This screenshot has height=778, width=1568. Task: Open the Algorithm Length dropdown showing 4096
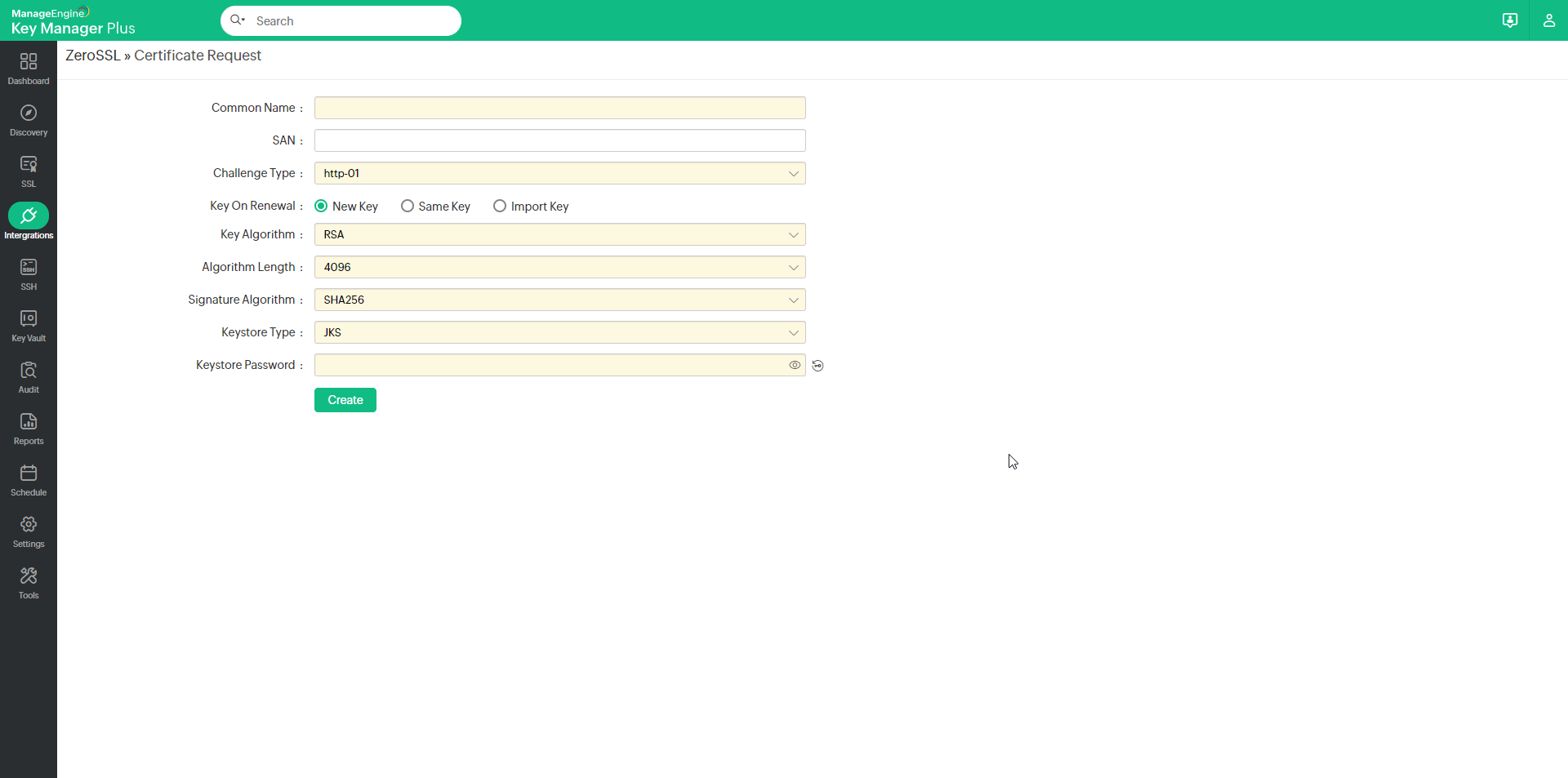(x=559, y=267)
